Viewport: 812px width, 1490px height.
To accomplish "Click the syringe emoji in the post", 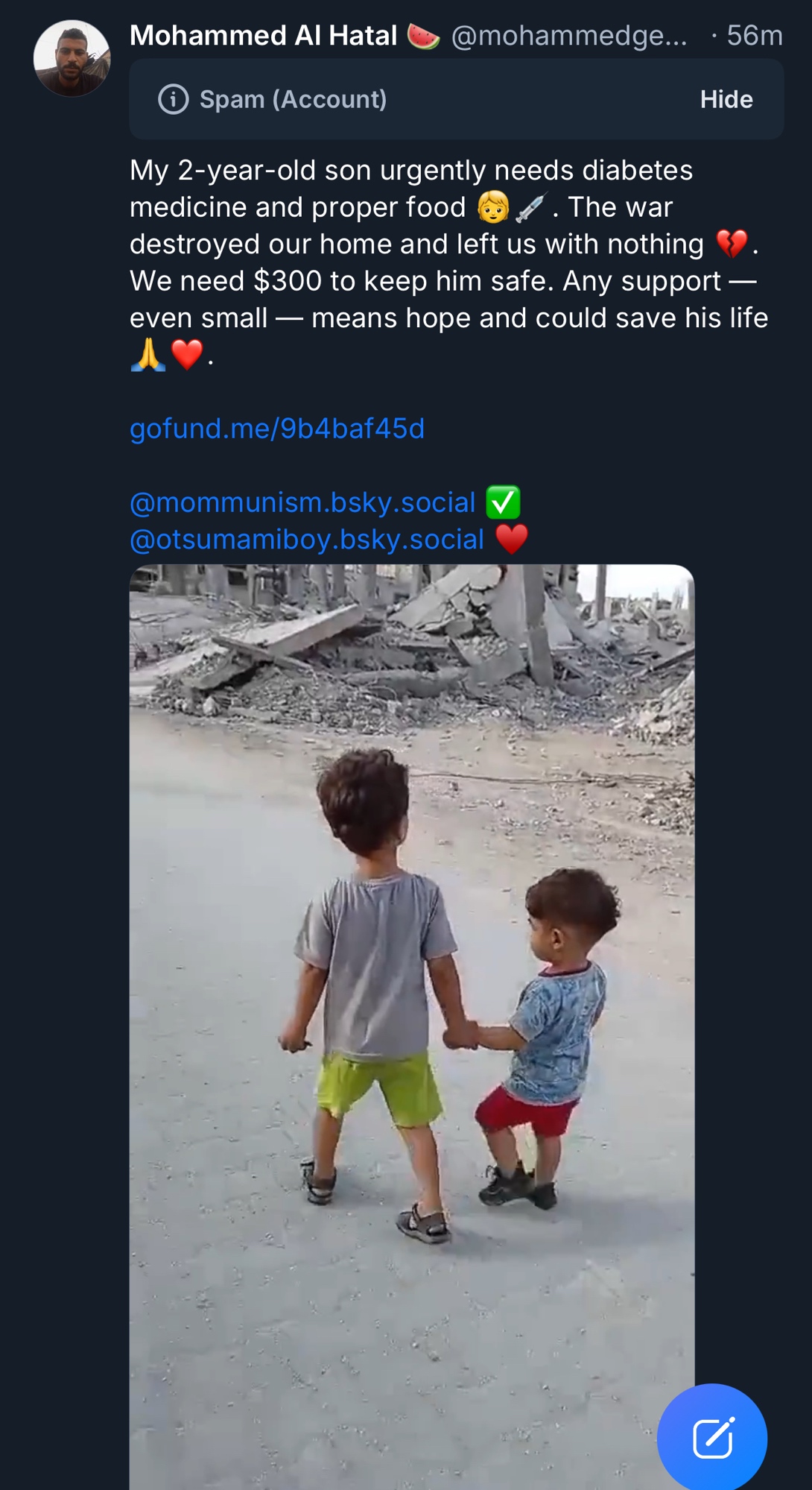I will pos(530,207).
